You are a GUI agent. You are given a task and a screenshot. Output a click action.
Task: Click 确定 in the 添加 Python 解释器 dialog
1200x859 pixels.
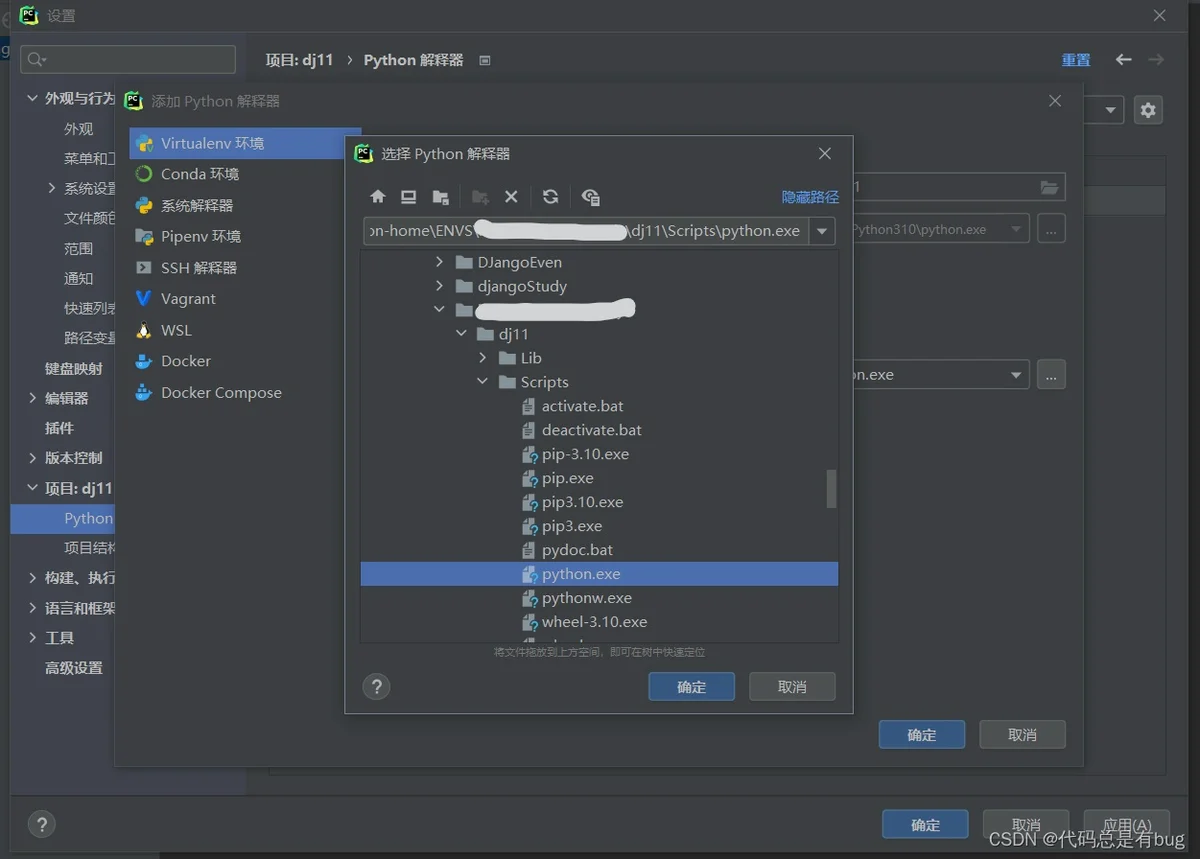click(x=922, y=735)
